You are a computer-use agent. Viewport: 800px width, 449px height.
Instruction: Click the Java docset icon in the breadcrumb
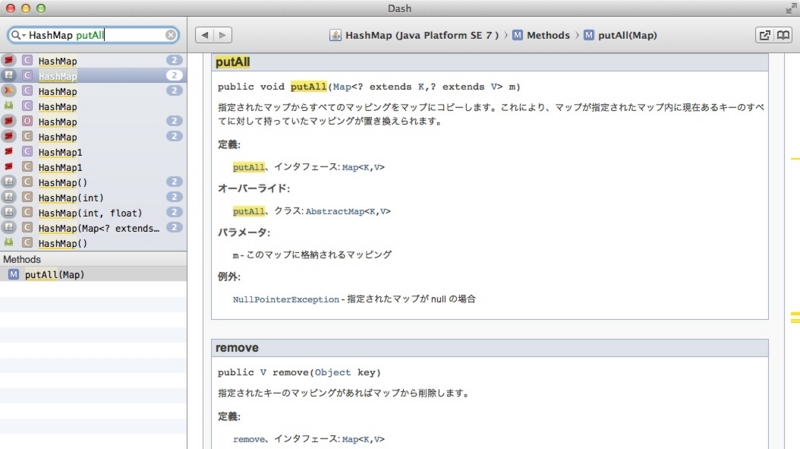click(335, 35)
